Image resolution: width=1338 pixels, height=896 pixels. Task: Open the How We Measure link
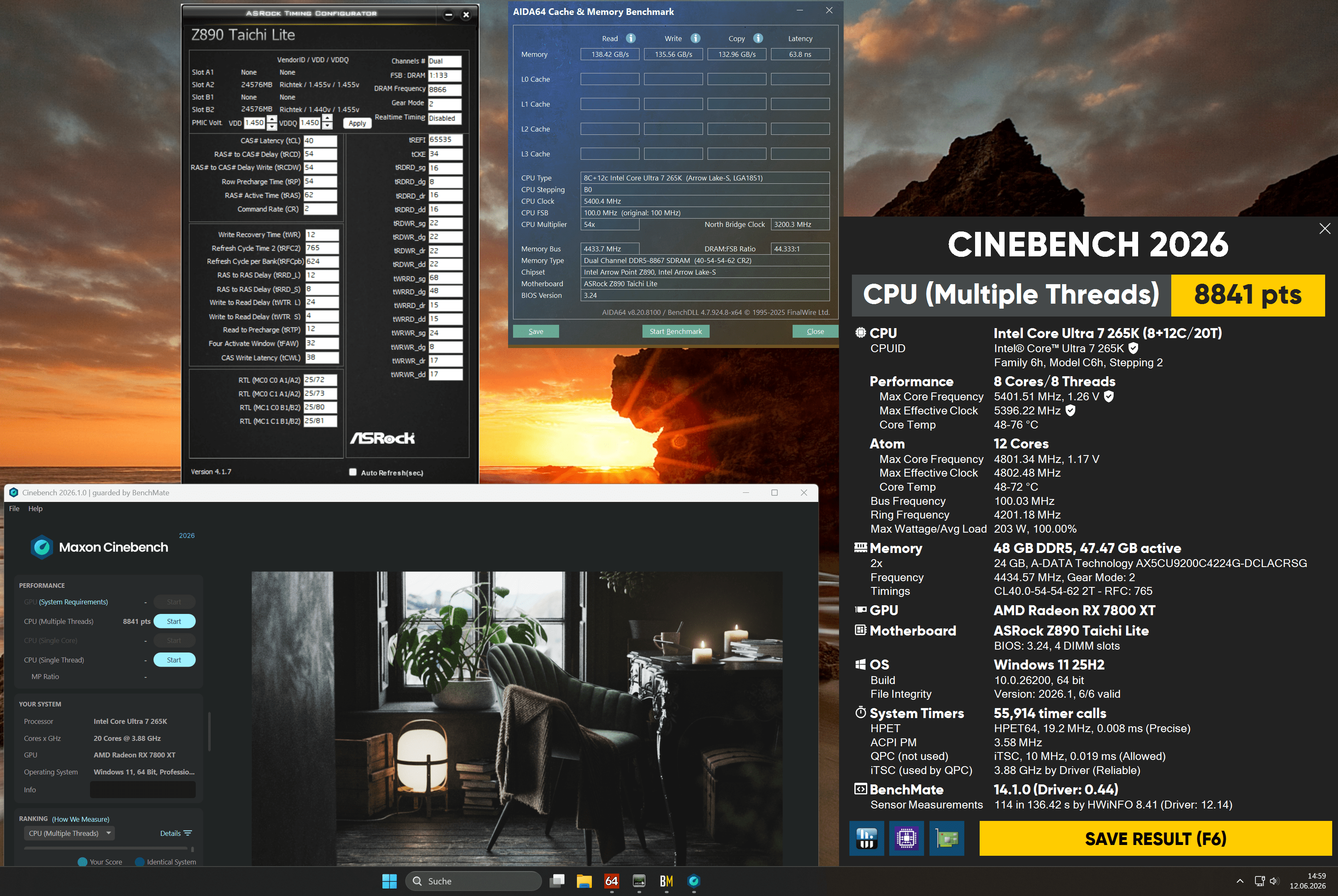tap(80, 819)
